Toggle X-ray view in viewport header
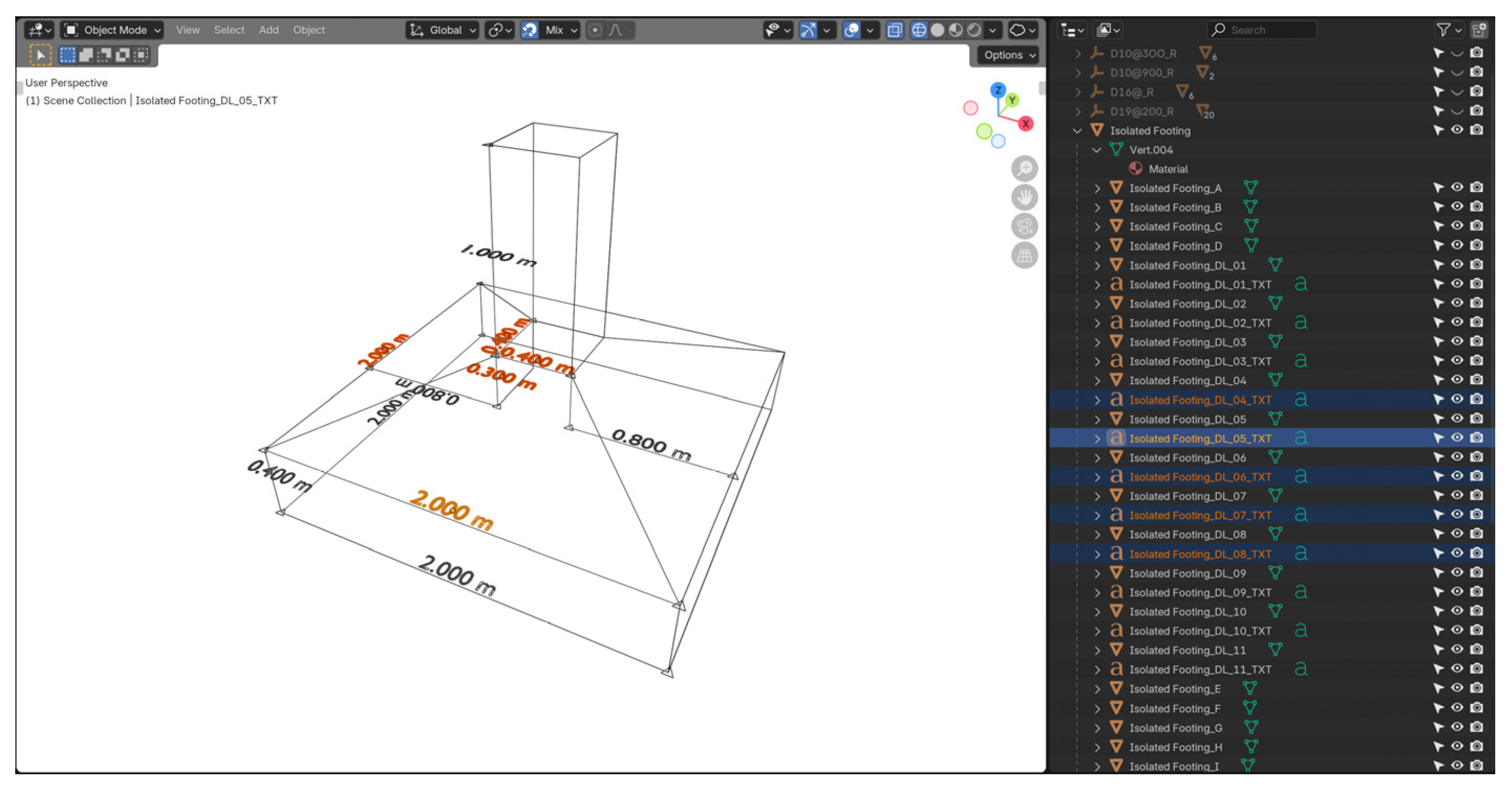Screen dimensions: 1512x791 click(894, 30)
